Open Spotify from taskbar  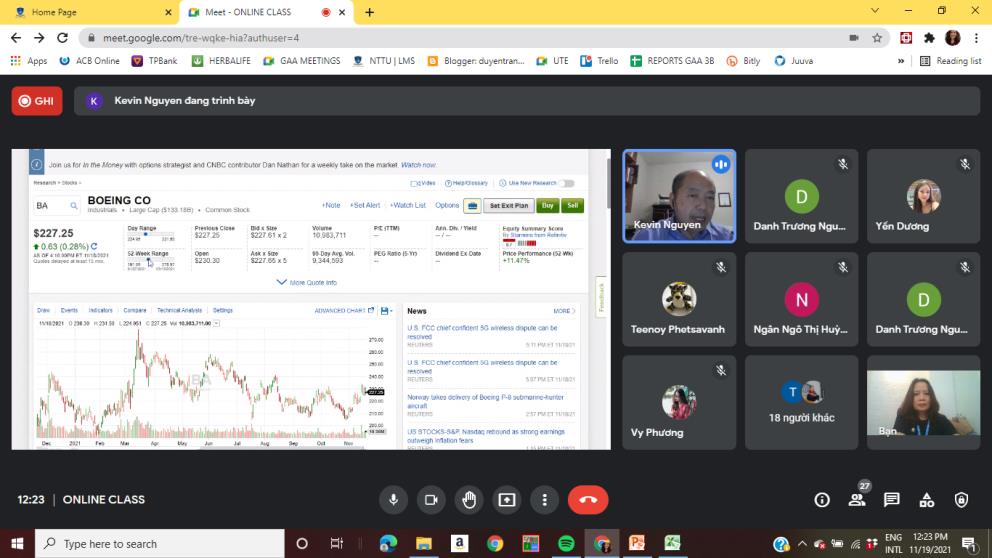[x=566, y=543]
